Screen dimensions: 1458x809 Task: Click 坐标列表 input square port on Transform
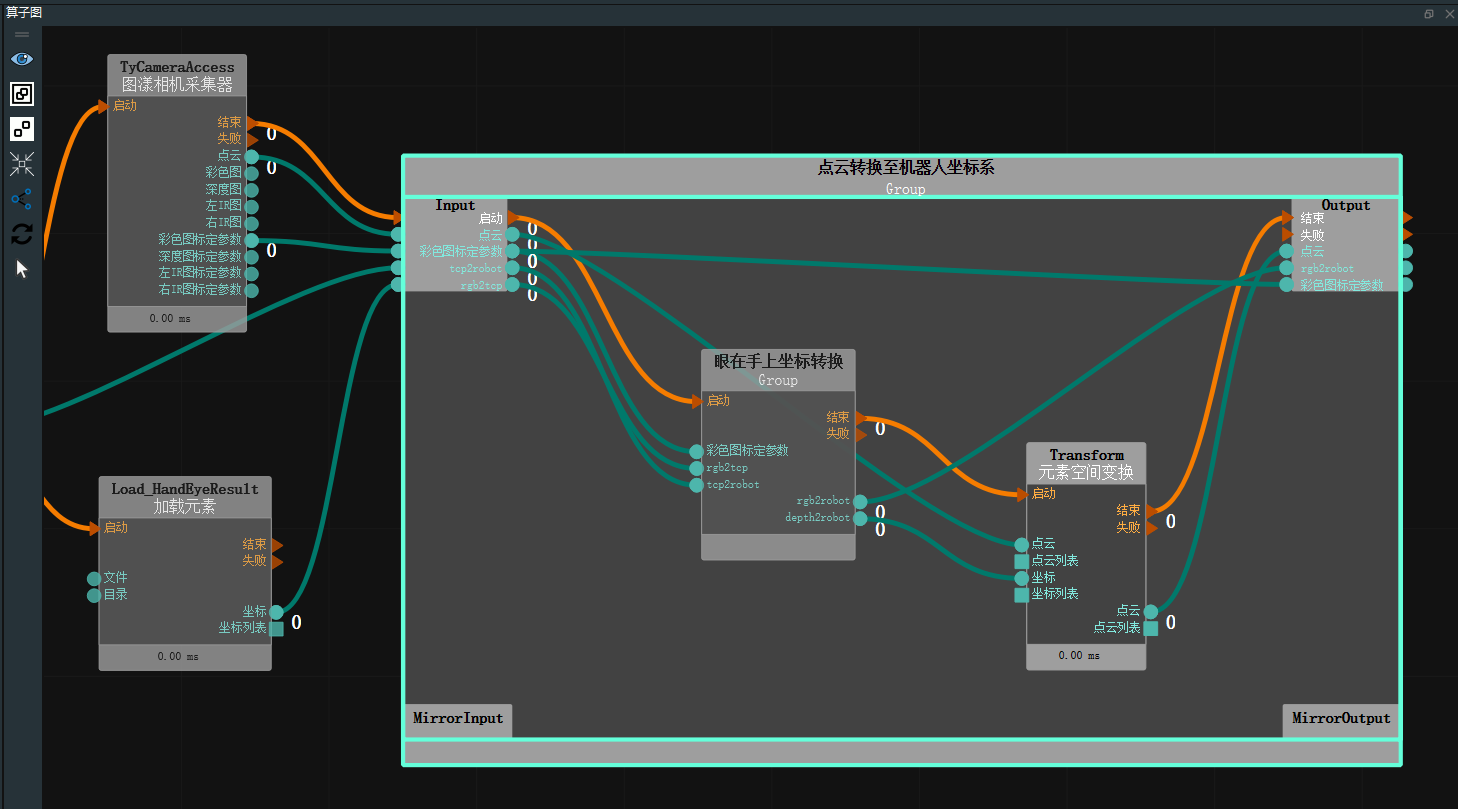coord(1021,595)
